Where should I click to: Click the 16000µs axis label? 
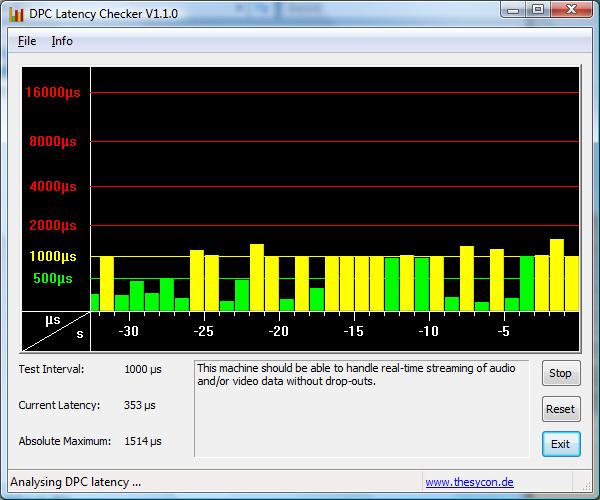pyautogui.click(x=53, y=93)
